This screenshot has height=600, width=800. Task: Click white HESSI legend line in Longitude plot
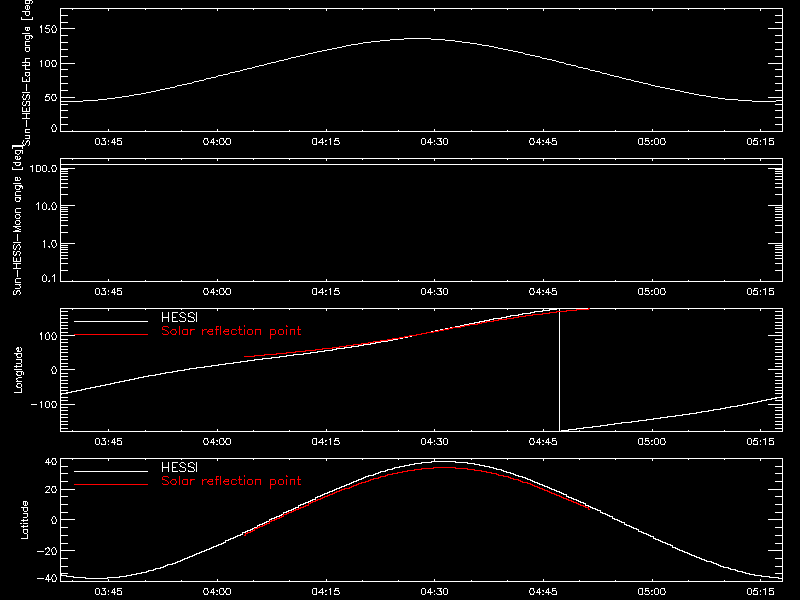point(111,321)
